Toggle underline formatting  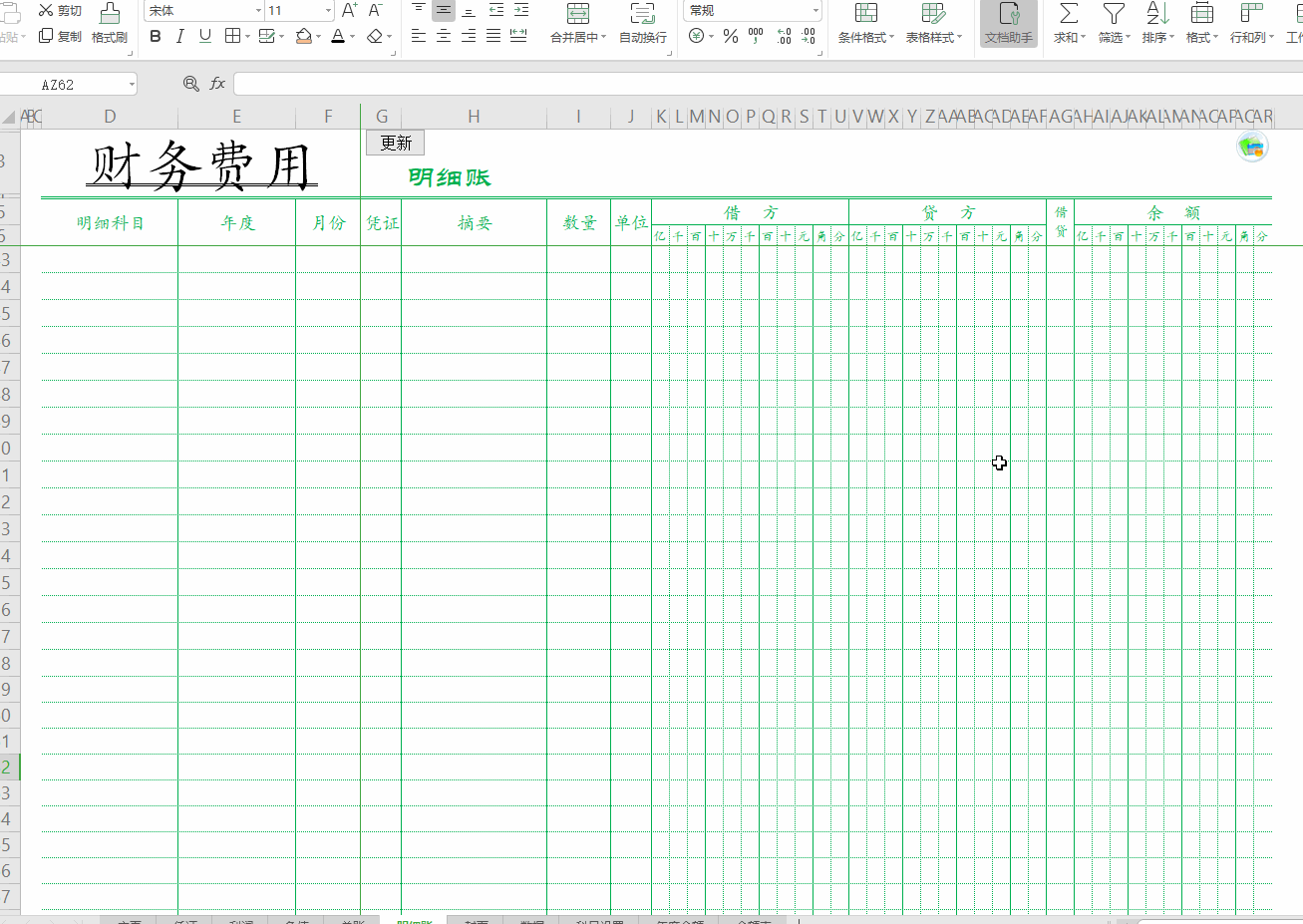click(x=203, y=35)
